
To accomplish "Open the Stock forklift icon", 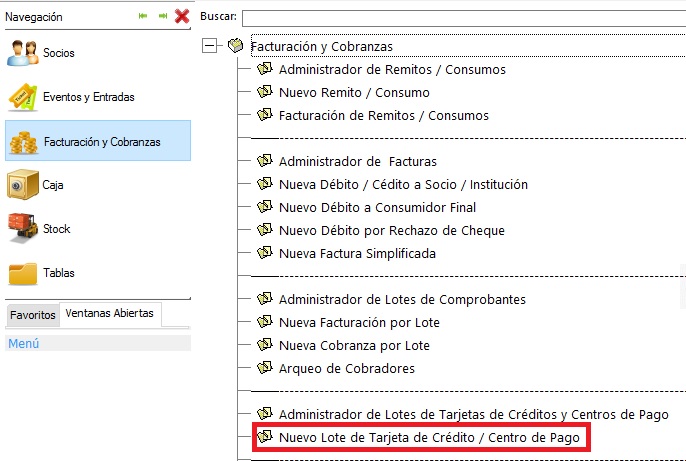I will tap(23, 228).
